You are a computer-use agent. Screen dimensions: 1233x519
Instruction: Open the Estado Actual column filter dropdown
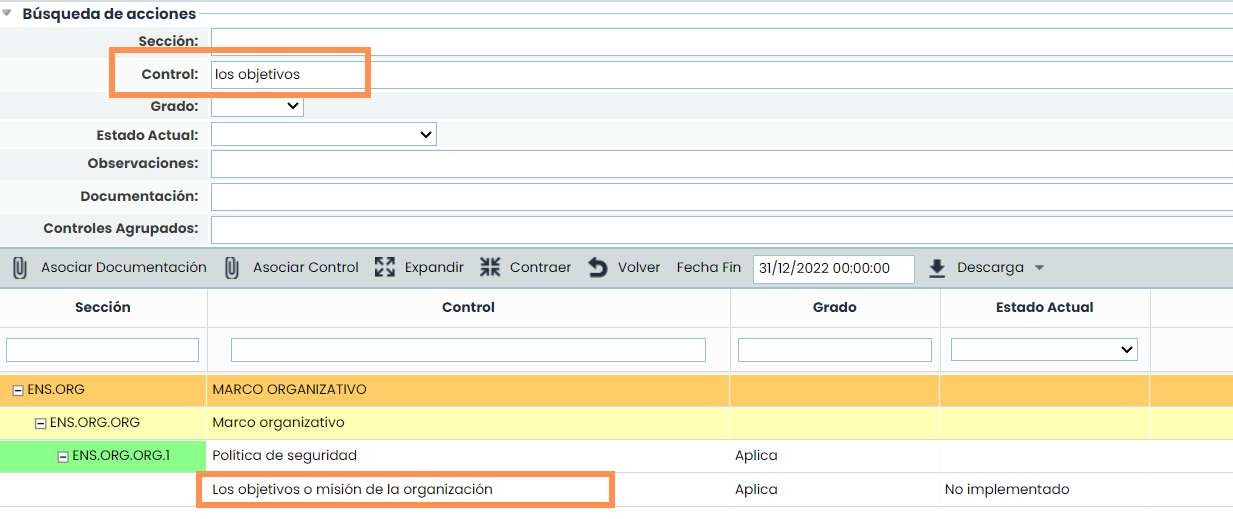[1044, 349]
